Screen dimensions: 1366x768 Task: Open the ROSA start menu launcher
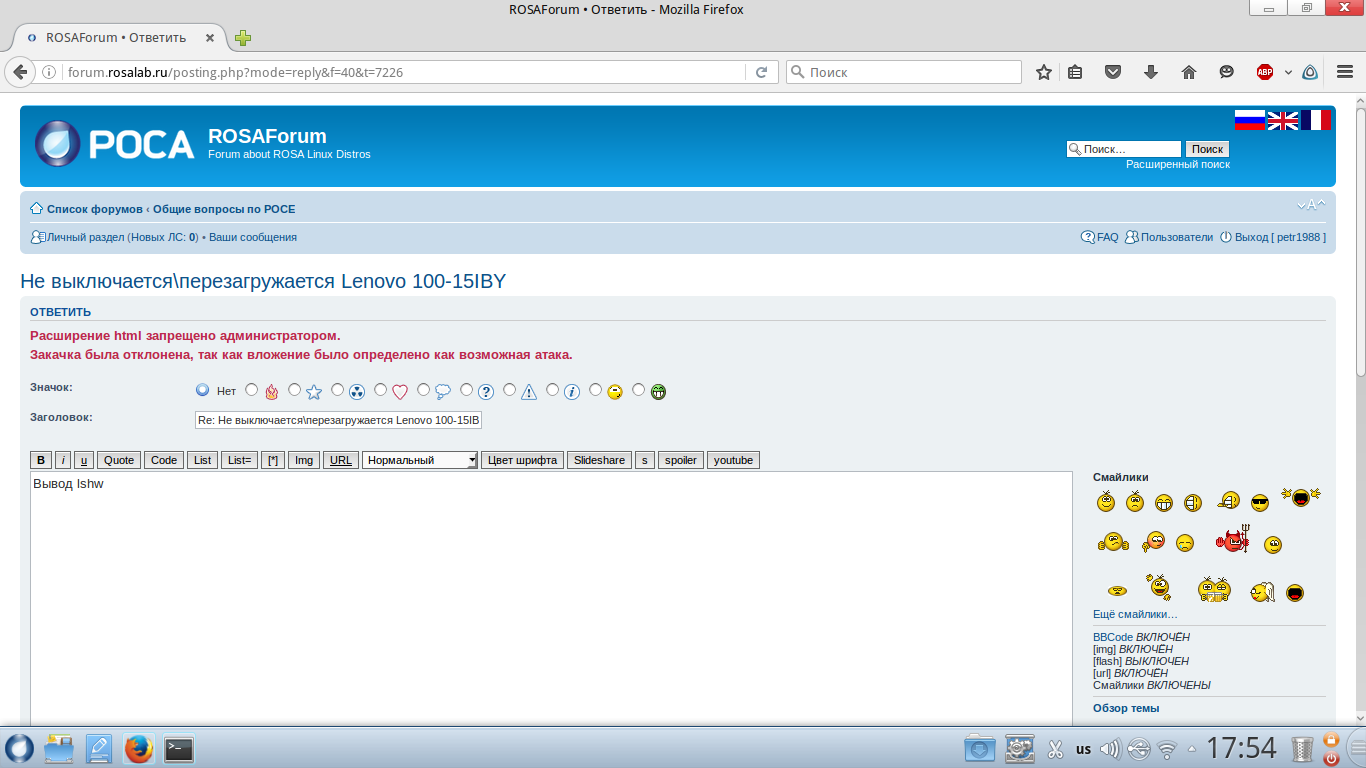[19, 748]
